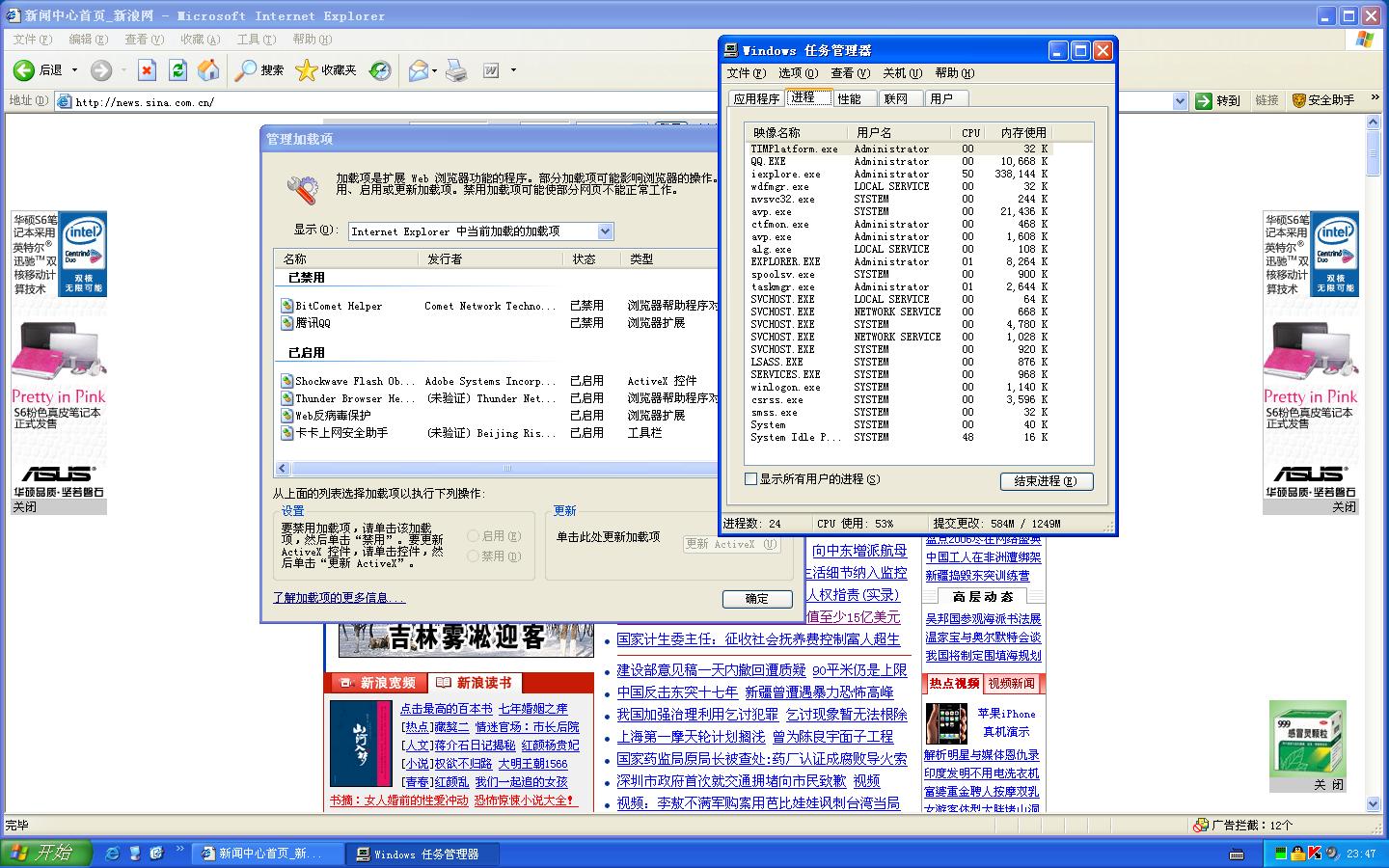Switch to Windows 任务管理器 taskbar button
Image resolution: width=1389 pixels, height=868 pixels.
[x=424, y=854]
